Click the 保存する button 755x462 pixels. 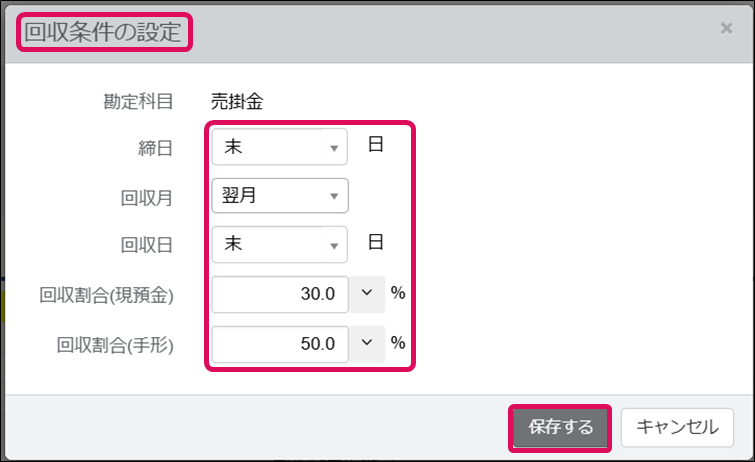[x=560, y=427]
